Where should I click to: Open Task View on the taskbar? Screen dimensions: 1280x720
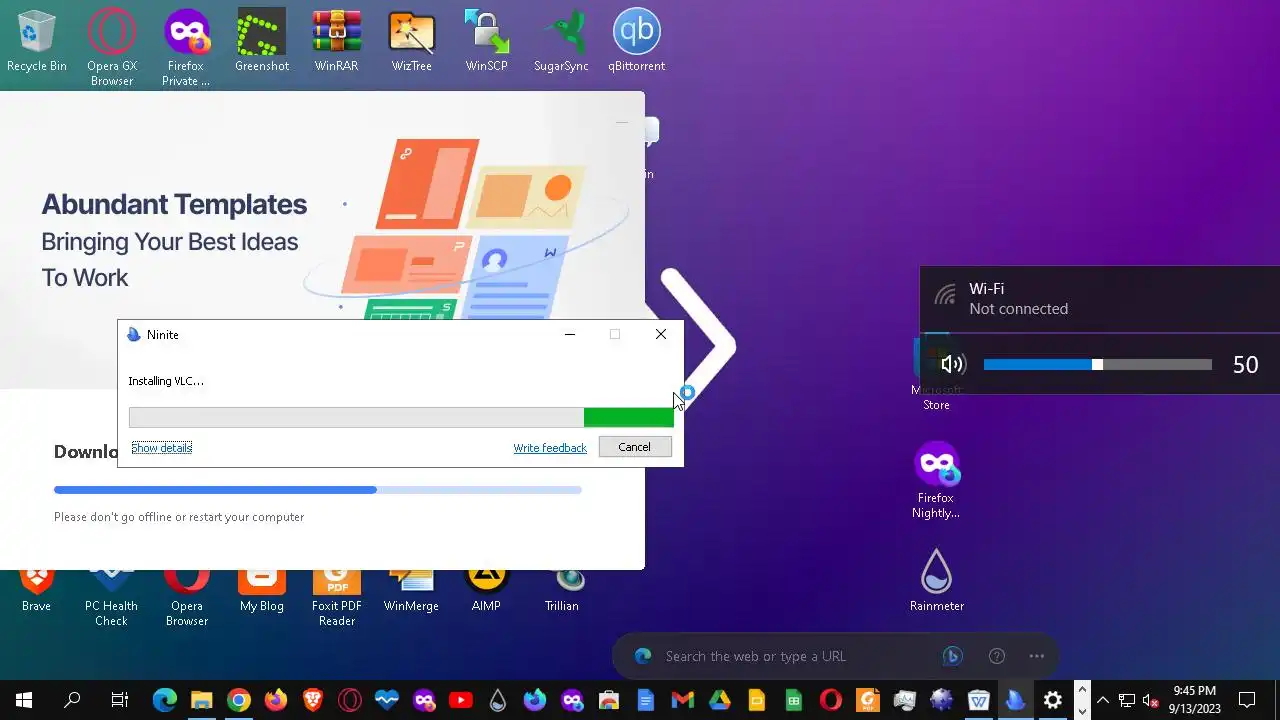click(x=119, y=700)
